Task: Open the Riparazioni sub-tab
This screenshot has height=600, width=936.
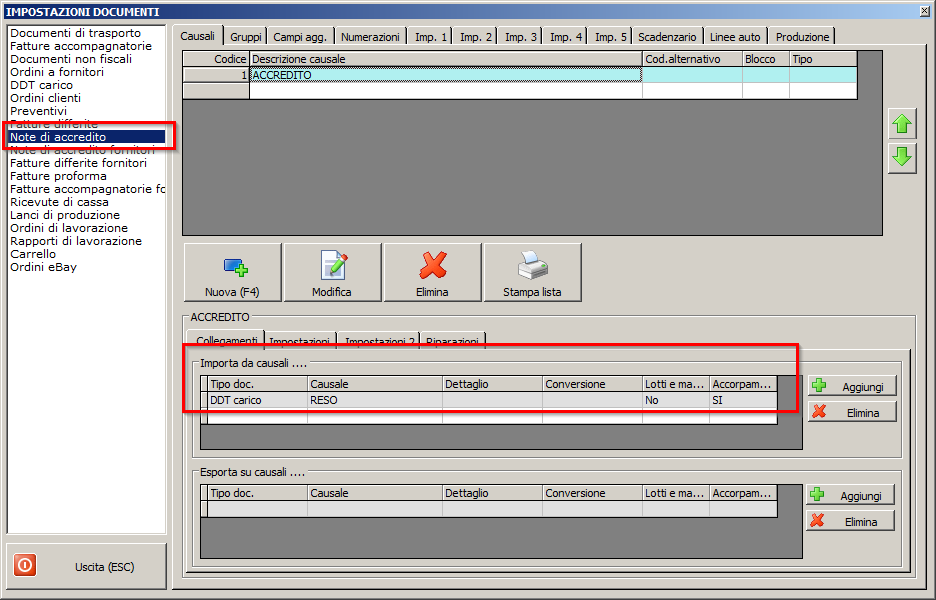Action: 452,340
